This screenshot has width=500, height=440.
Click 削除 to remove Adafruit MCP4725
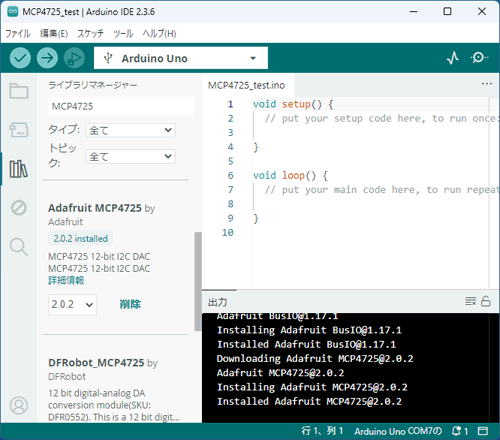(130, 304)
